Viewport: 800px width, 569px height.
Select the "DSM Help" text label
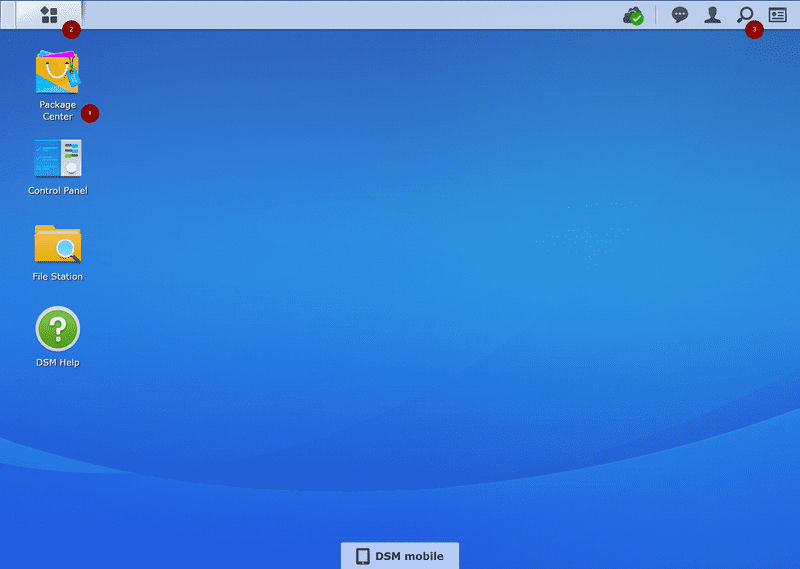pos(57,363)
